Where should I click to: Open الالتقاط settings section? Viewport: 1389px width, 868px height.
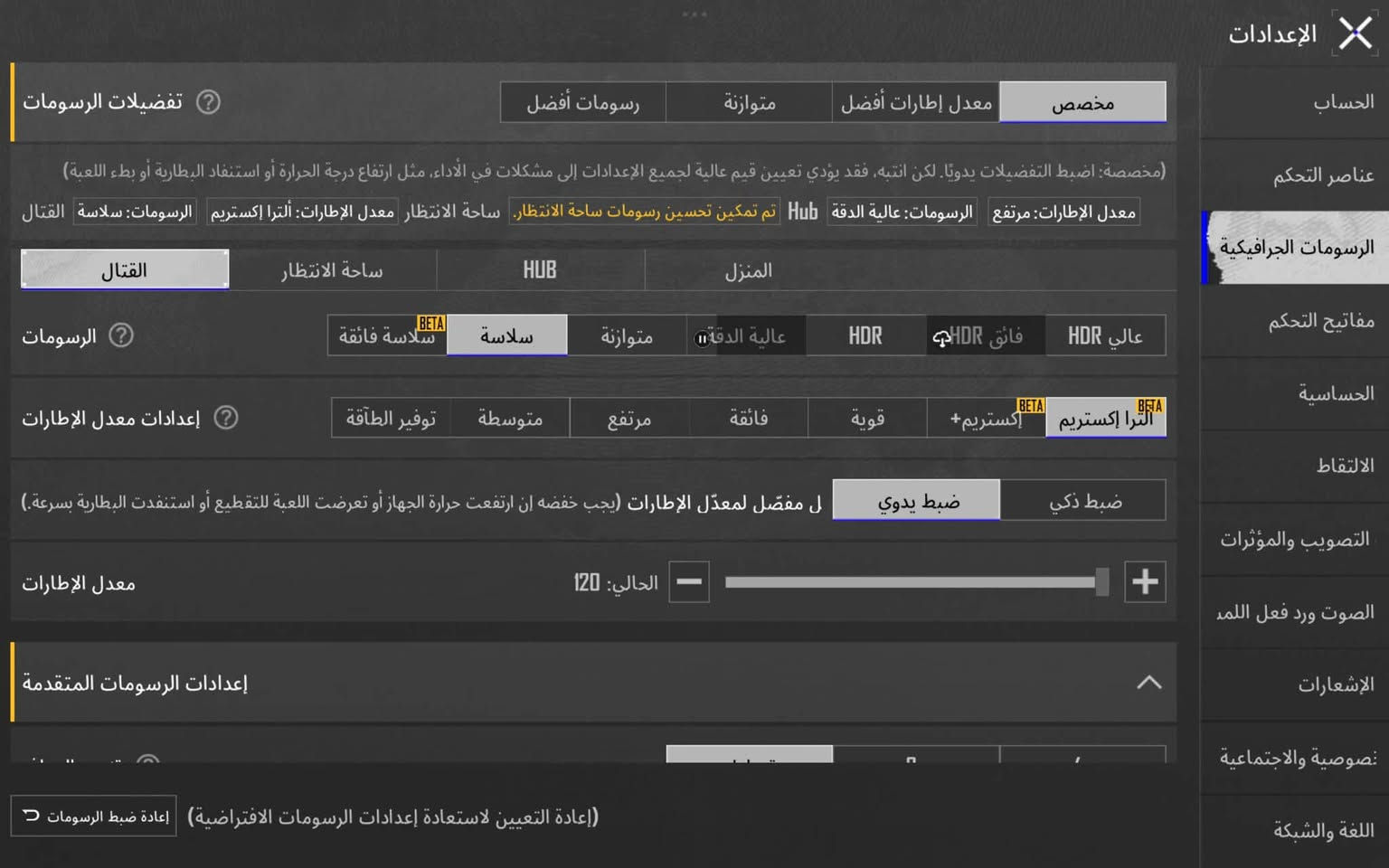1295,466
